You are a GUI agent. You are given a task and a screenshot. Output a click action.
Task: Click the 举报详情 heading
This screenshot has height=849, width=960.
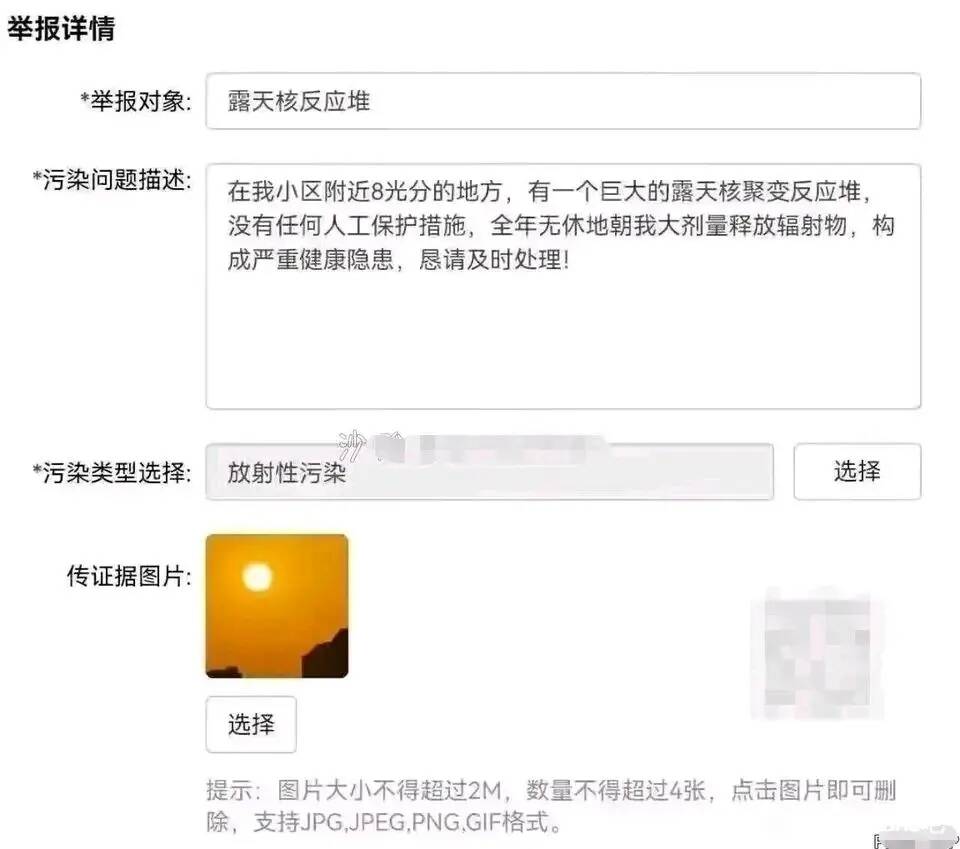pos(61,28)
